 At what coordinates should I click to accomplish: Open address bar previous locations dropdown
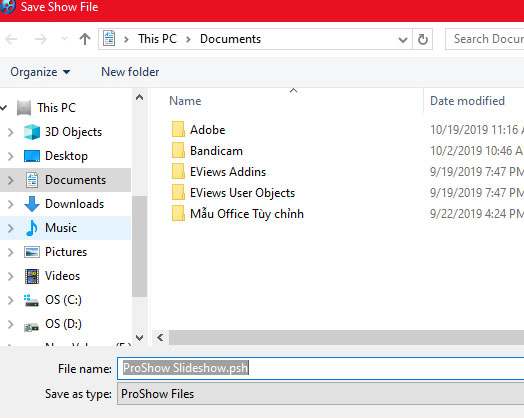click(403, 40)
